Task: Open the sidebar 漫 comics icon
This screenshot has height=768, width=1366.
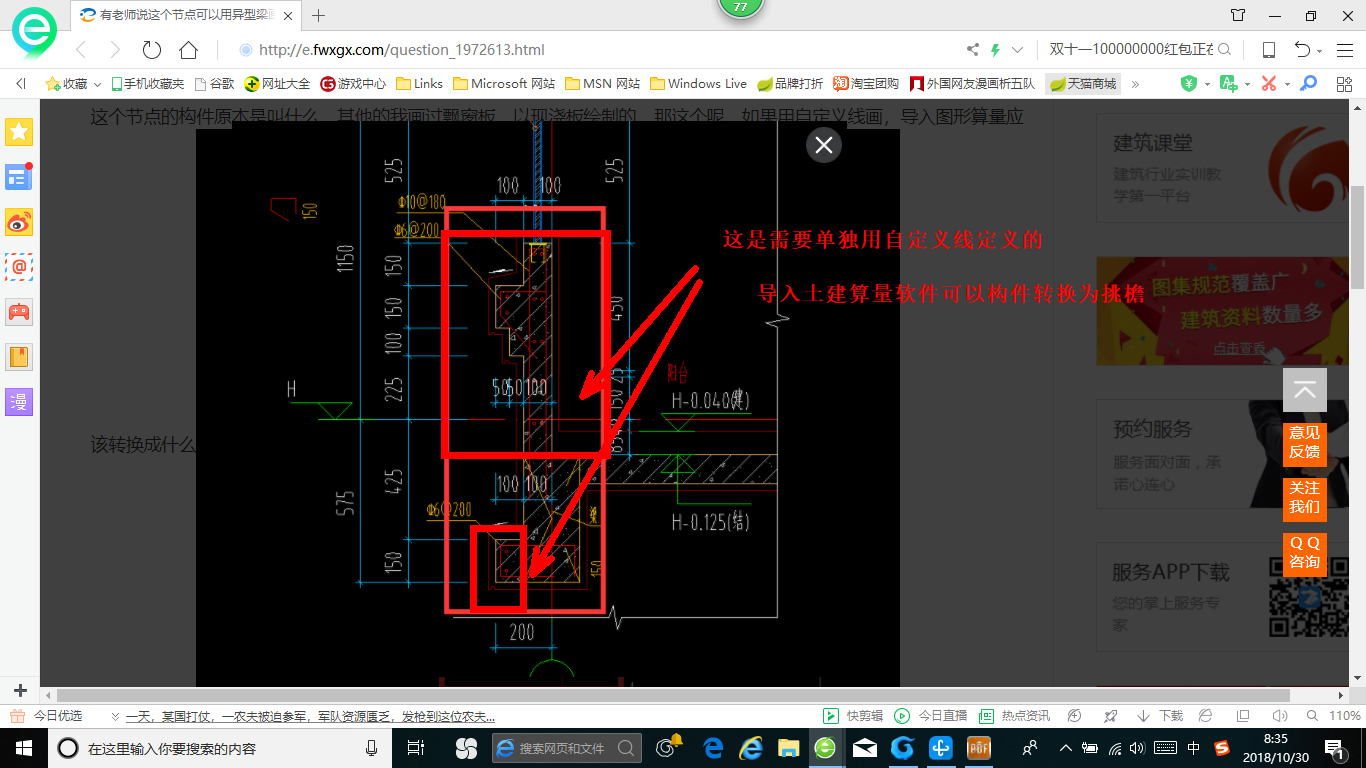Action: click(x=19, y=402)
